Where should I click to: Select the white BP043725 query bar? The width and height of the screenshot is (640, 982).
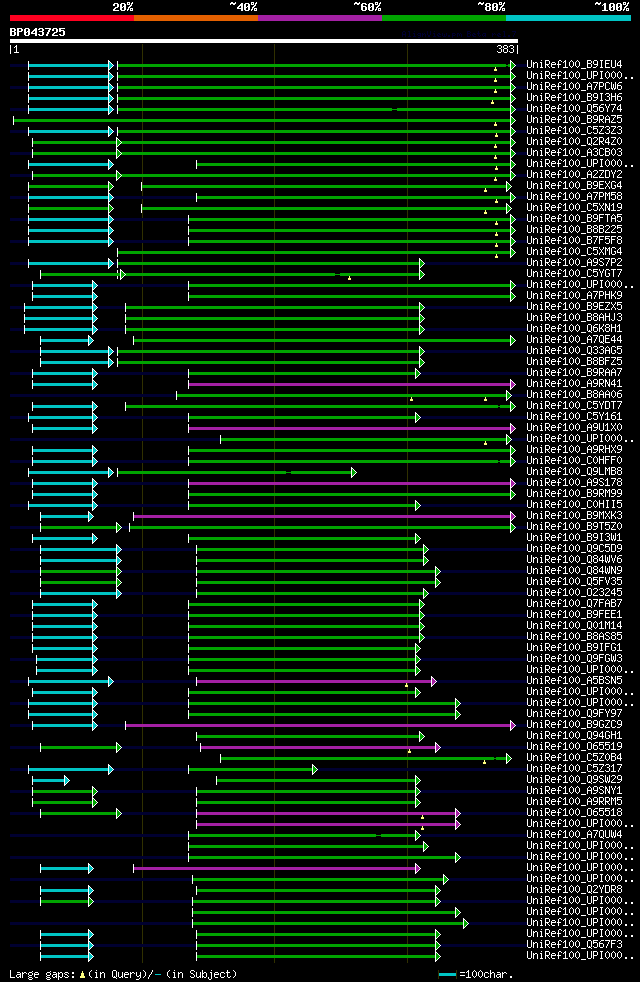pyautogui.click(x=264, y=41)
